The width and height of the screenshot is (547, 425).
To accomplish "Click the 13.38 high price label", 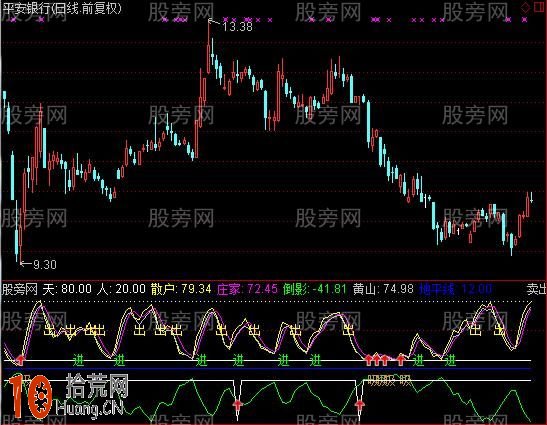I will 237,27.
